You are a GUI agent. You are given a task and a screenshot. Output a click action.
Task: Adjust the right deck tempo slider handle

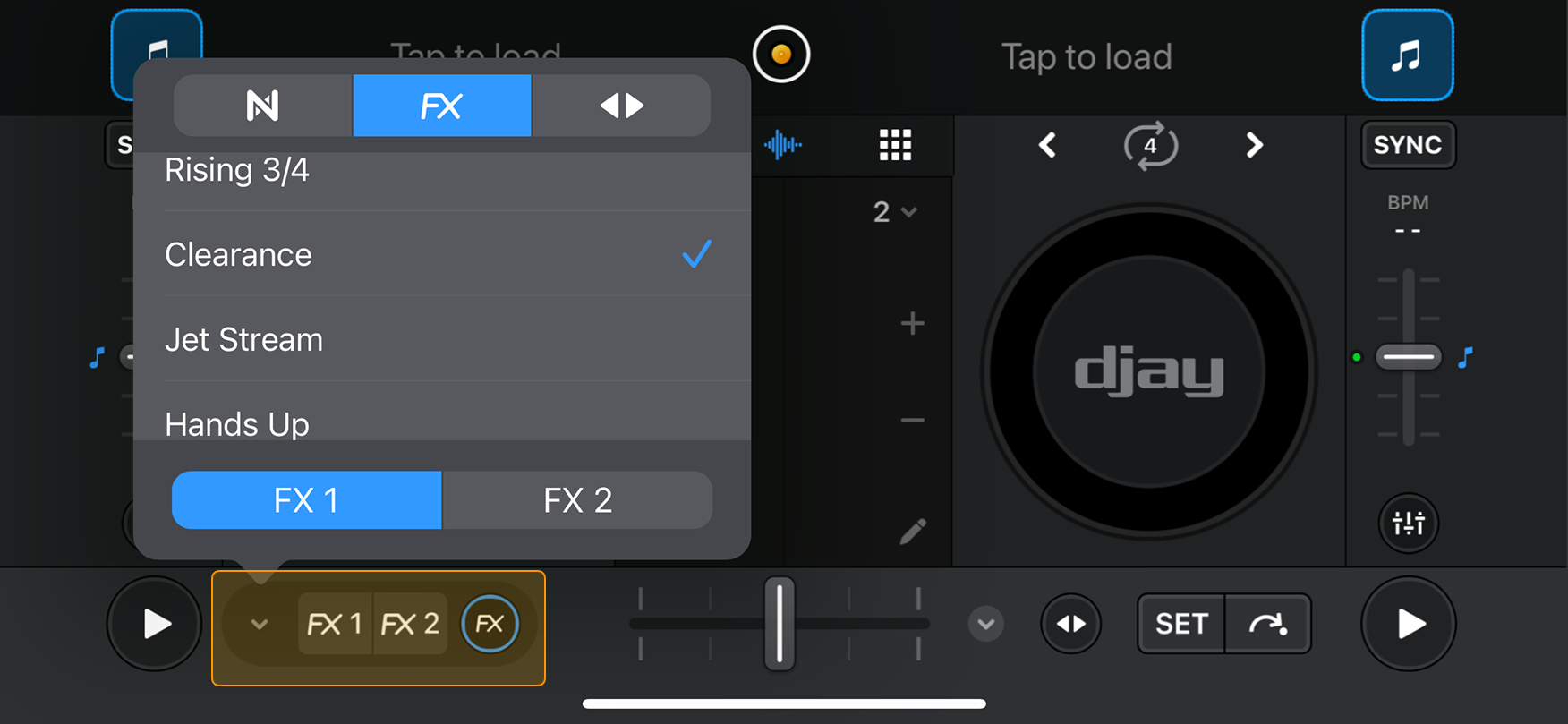point(1409,357)
